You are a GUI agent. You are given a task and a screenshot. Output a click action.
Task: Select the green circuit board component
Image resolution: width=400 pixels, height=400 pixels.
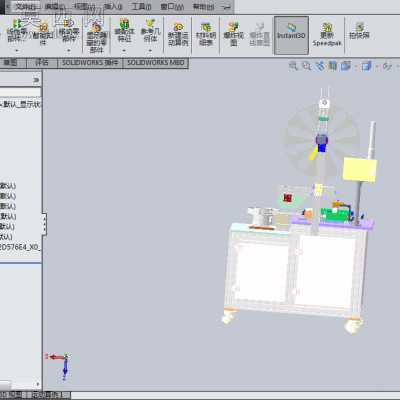pos(334,215)
